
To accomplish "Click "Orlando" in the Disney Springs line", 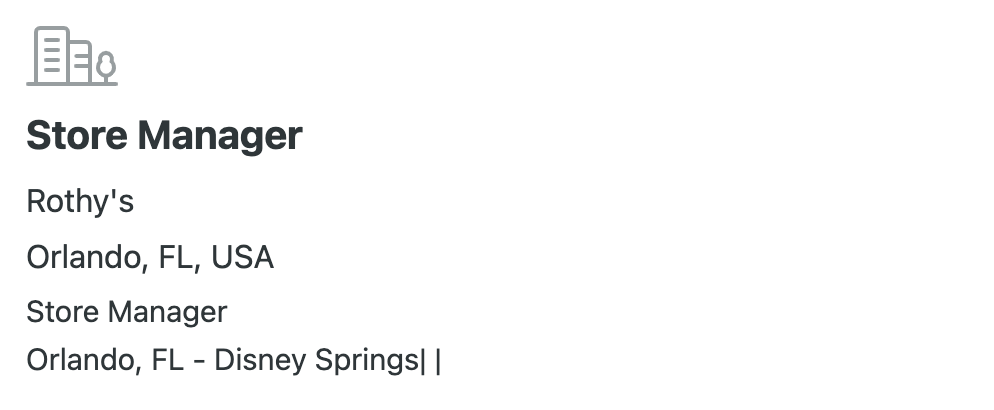I will coord(82,360).
